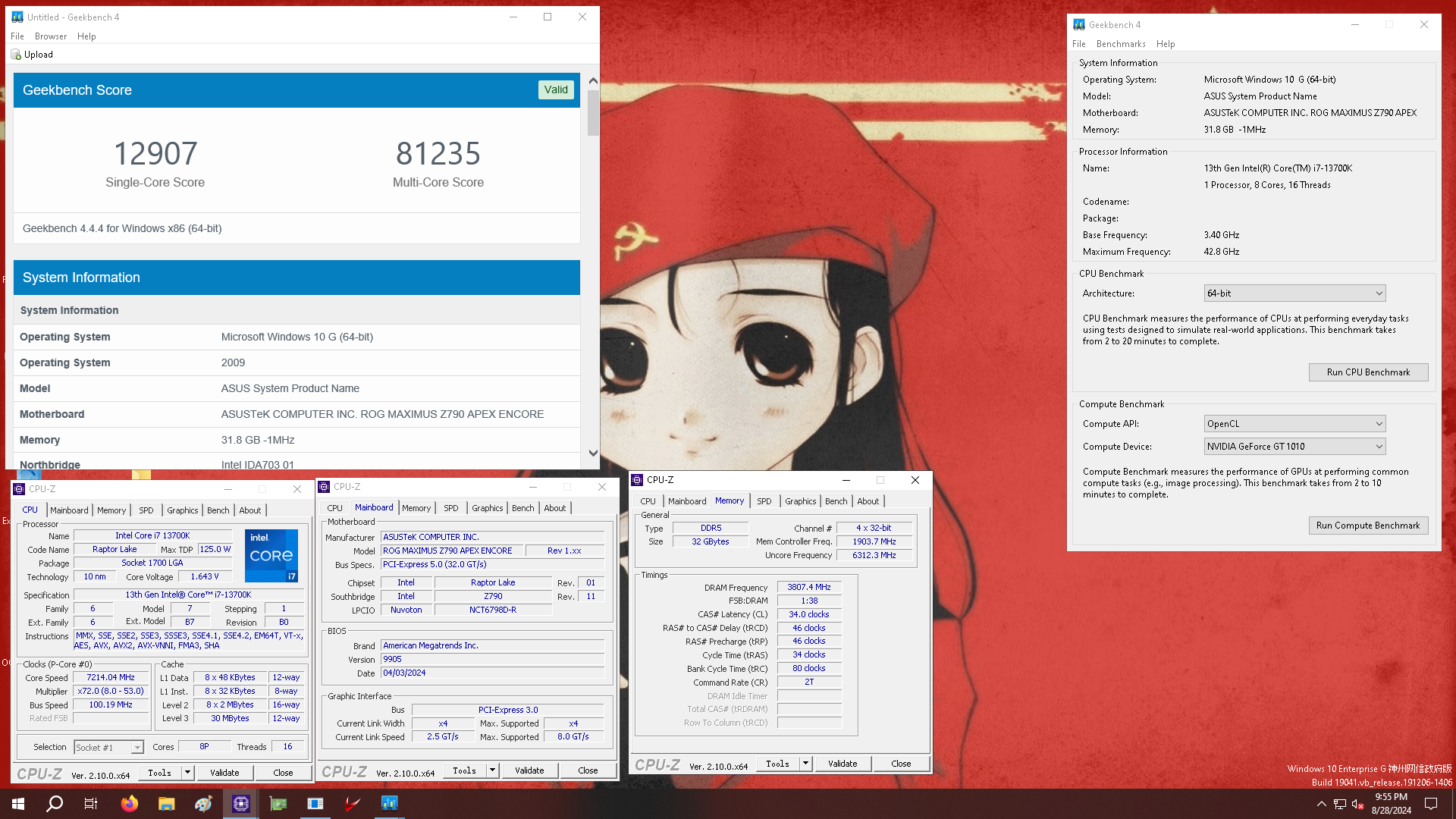Screen dimensions: 1456x819
Task: Click the CPU-Z title icon of the Mainboard window
Action: click(x=324, y=487)
